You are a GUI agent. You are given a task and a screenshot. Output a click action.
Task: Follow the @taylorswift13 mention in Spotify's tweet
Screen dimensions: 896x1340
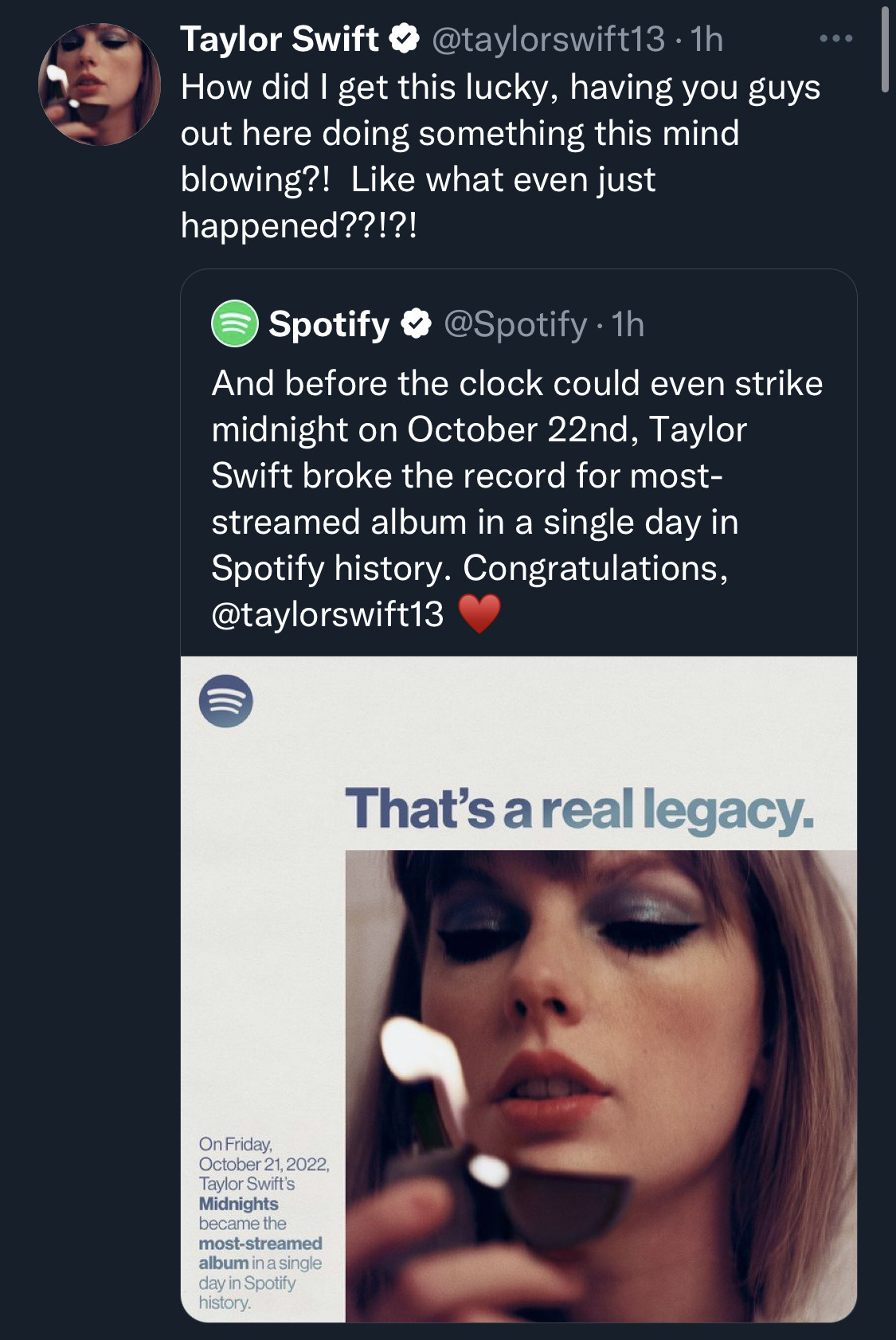click(x=327, y=614)
